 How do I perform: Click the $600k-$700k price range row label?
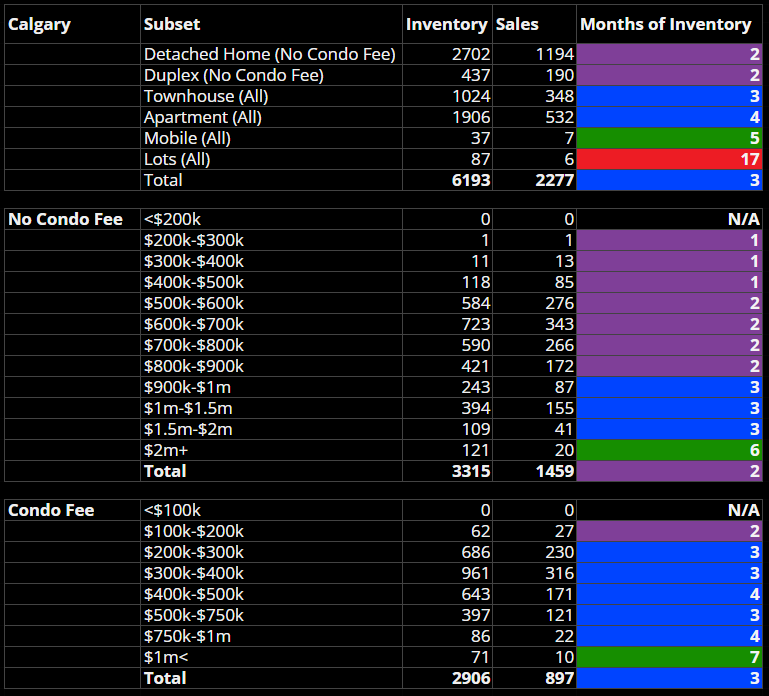click(193, 324)
